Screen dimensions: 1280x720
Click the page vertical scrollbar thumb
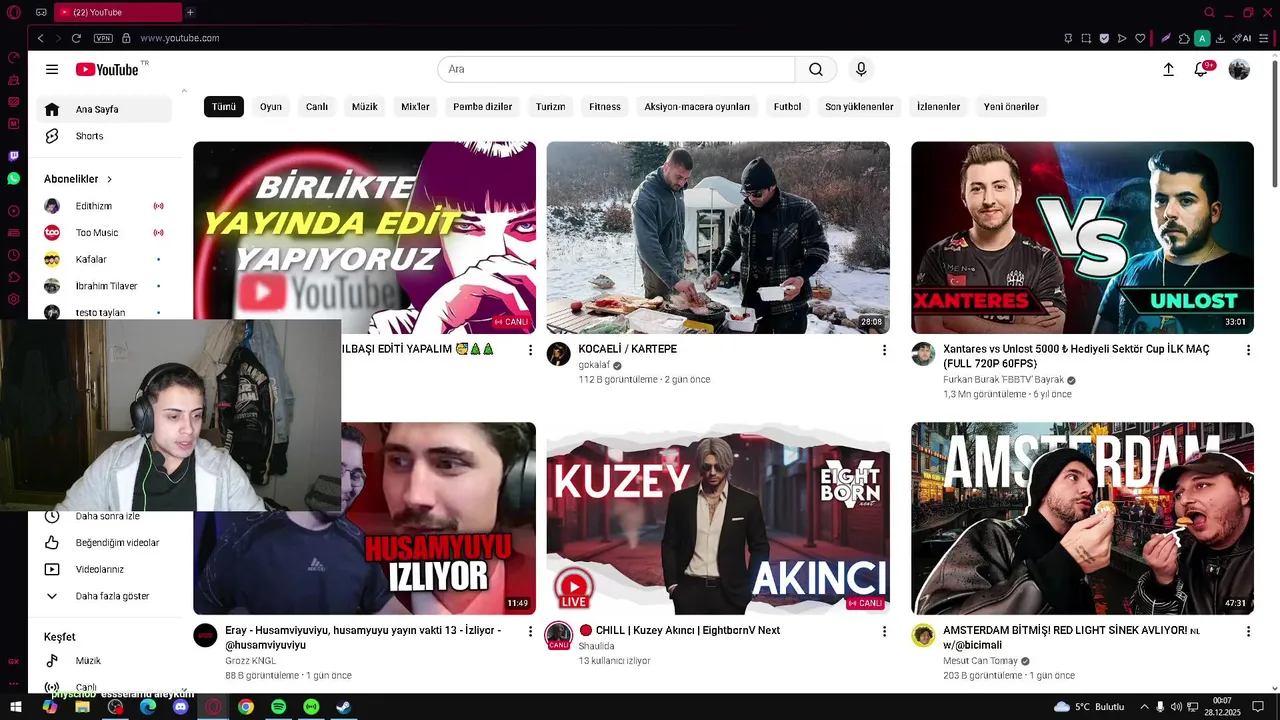point(1275,125)
